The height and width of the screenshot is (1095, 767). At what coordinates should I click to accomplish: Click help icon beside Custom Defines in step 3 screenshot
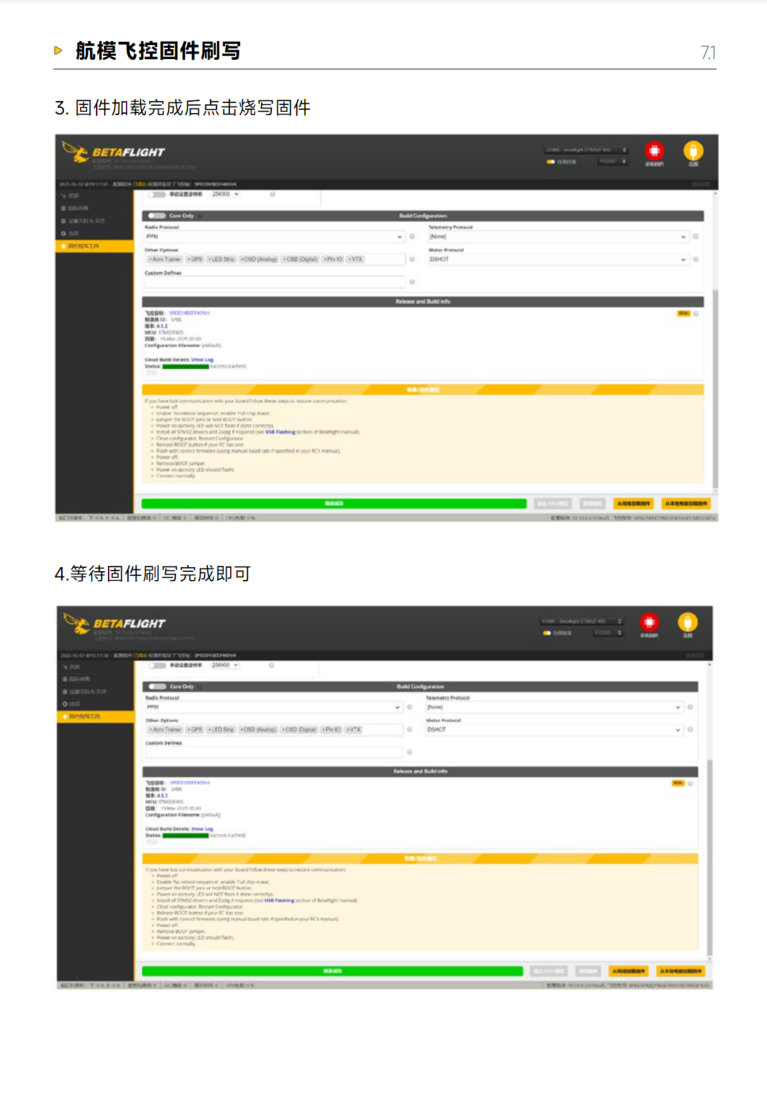[412, 282]
